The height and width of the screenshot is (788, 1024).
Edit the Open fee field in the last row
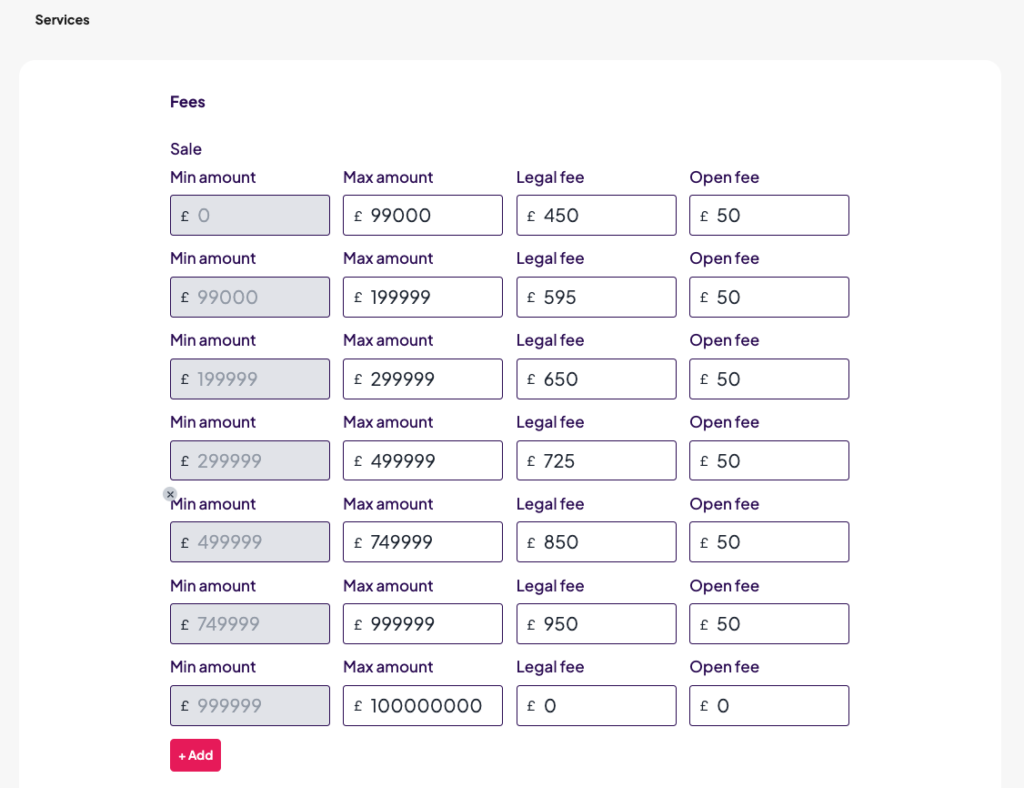769,706
